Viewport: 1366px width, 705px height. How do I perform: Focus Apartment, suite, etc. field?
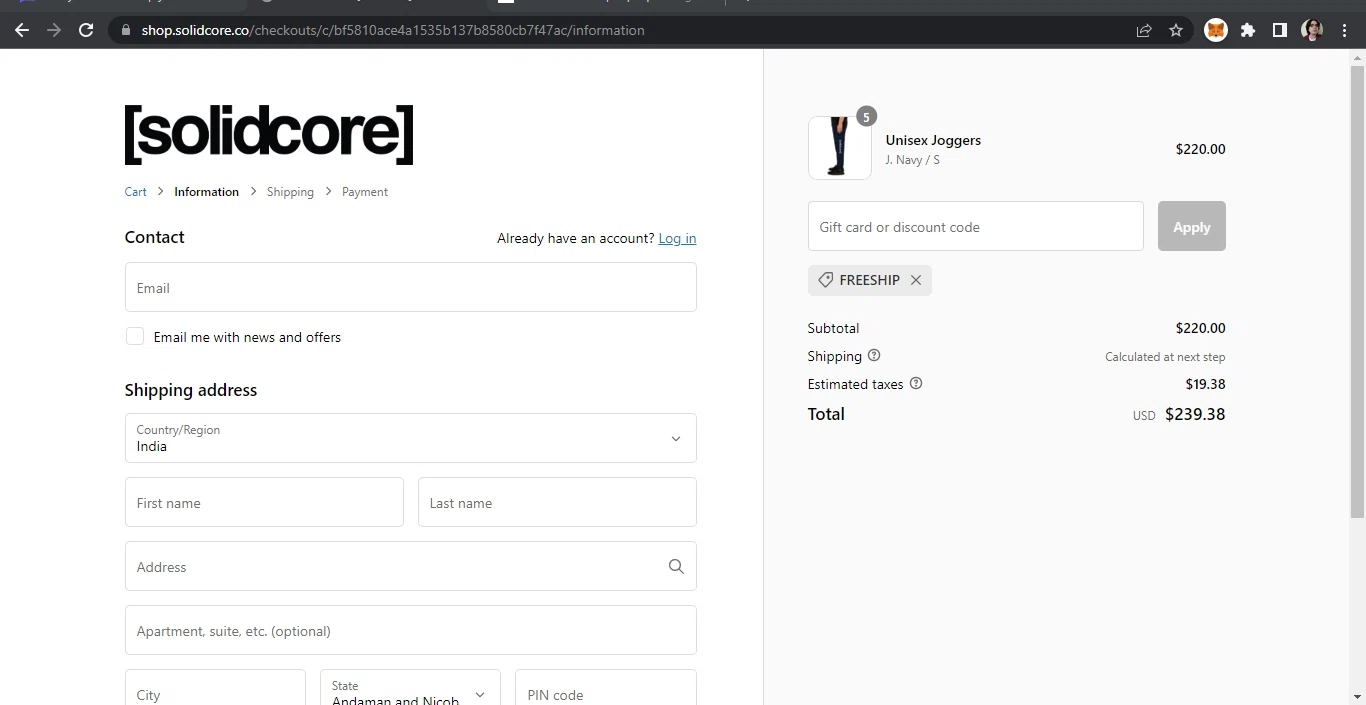(410, 630)
